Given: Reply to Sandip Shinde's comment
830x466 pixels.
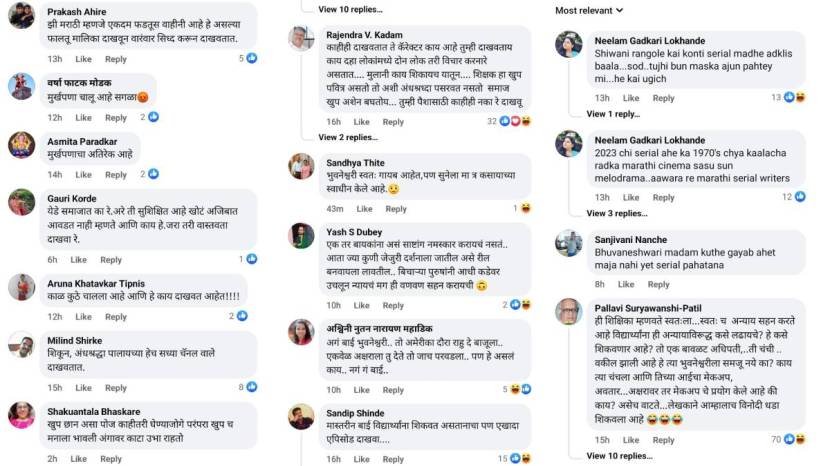Looking at the screenshot, I should [396, 459].
